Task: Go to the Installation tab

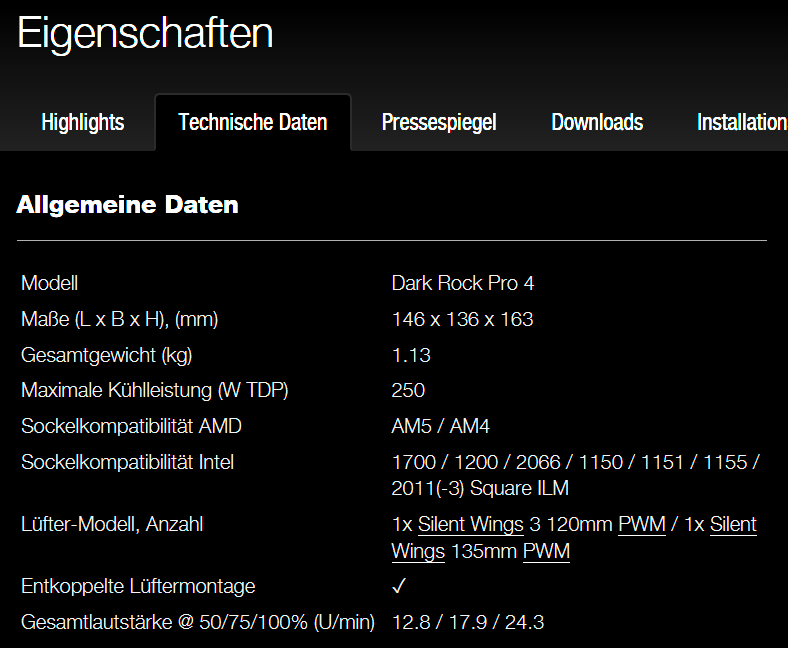Action: [x=742, y=122]
